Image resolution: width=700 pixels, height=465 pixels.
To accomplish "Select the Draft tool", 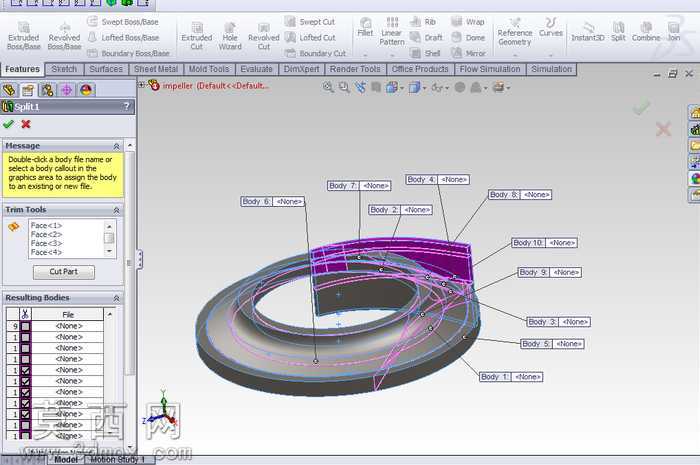I will click(426, 37).
